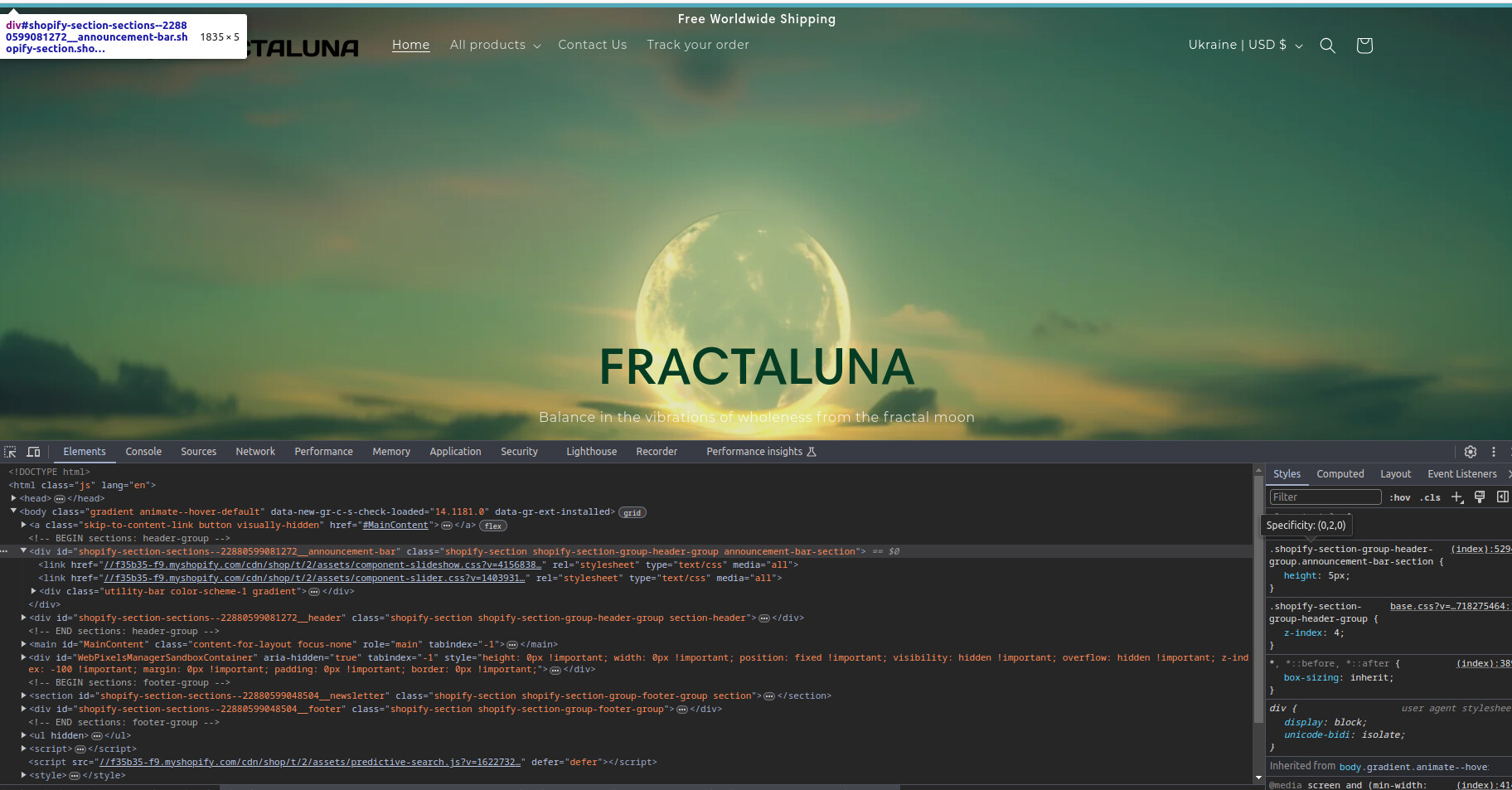Expand the main MainContent node
Viewport: 1512px width, 790px height.
[23, 644]
